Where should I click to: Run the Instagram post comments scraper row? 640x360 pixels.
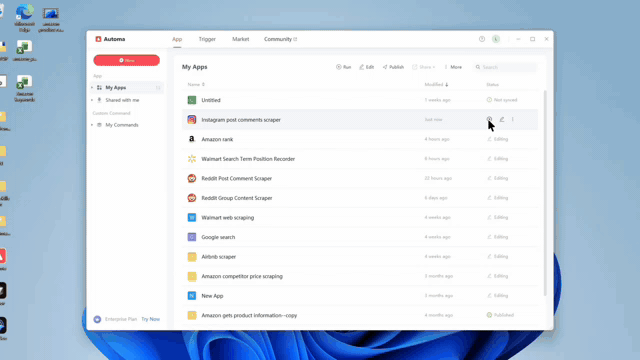489,119
